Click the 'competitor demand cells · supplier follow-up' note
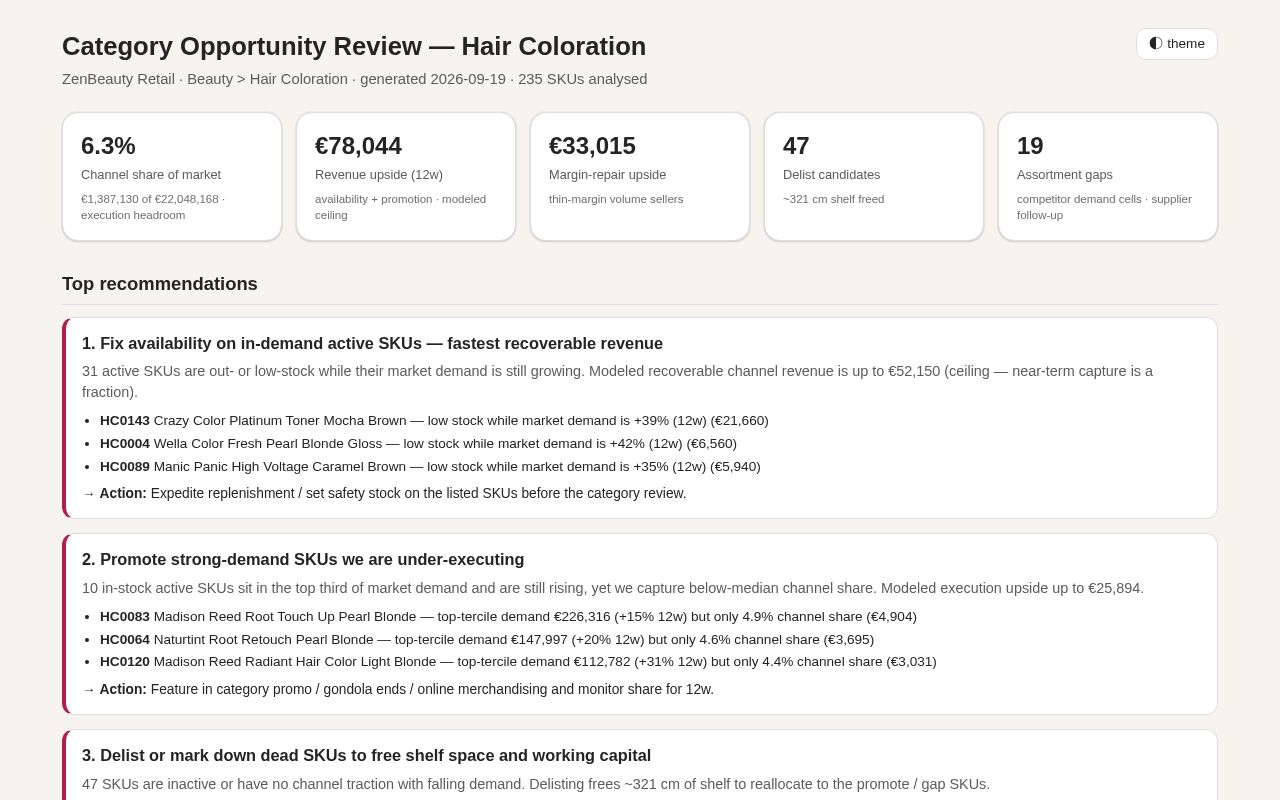 coord(1104,207)
